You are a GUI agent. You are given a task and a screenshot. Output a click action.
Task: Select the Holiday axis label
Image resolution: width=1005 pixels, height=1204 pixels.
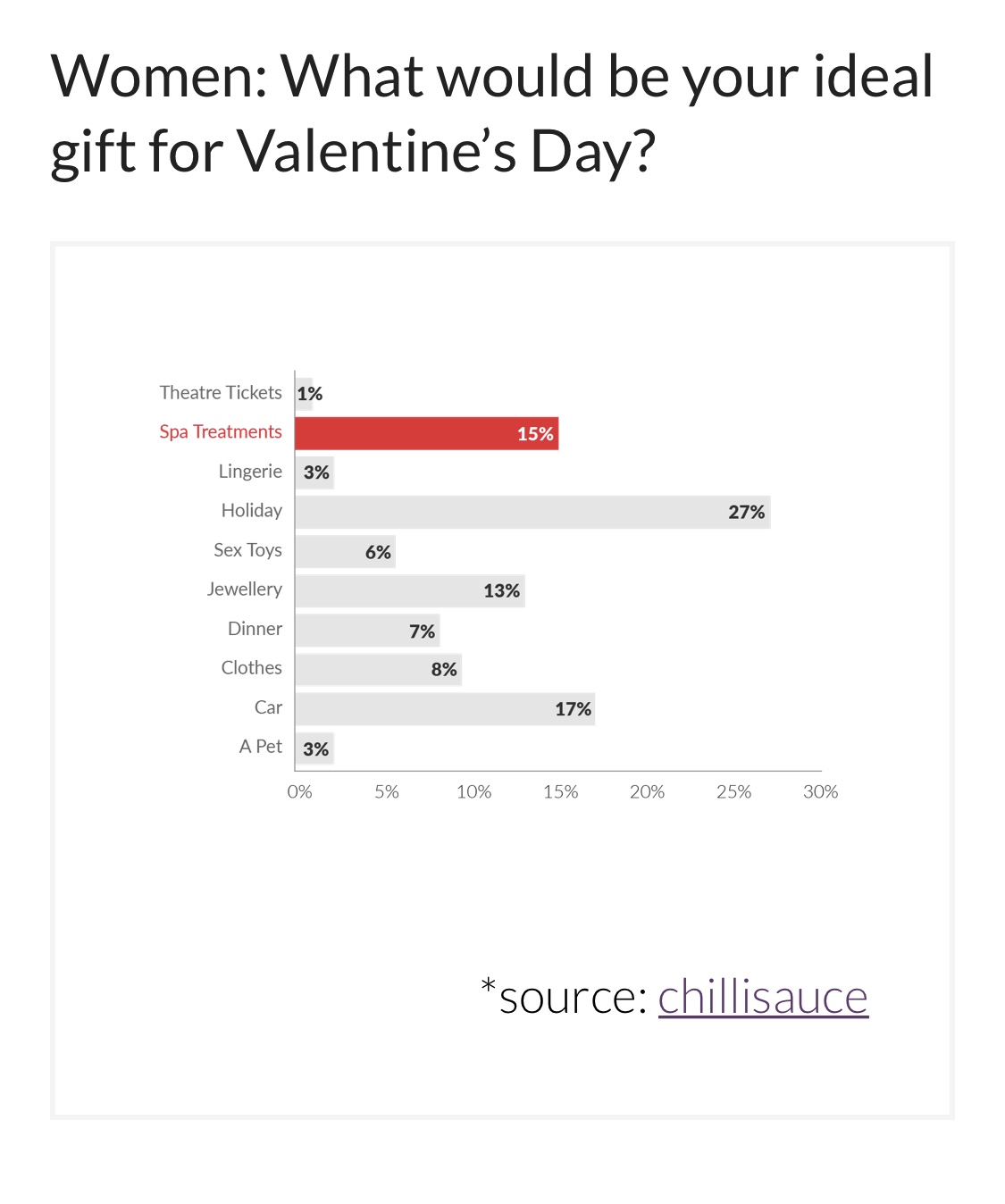(252, 511)
